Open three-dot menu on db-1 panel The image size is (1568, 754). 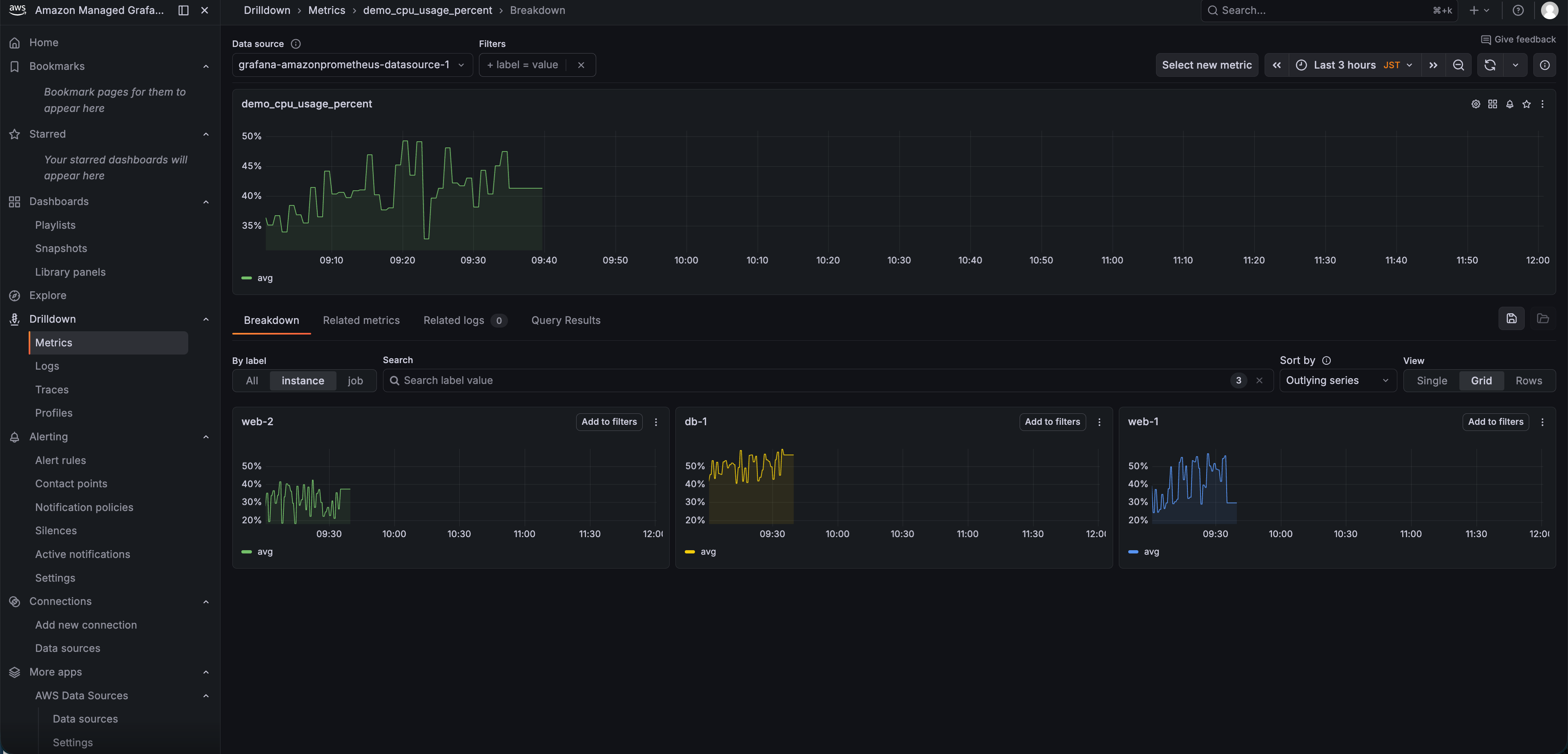[x=1099, y=422]
